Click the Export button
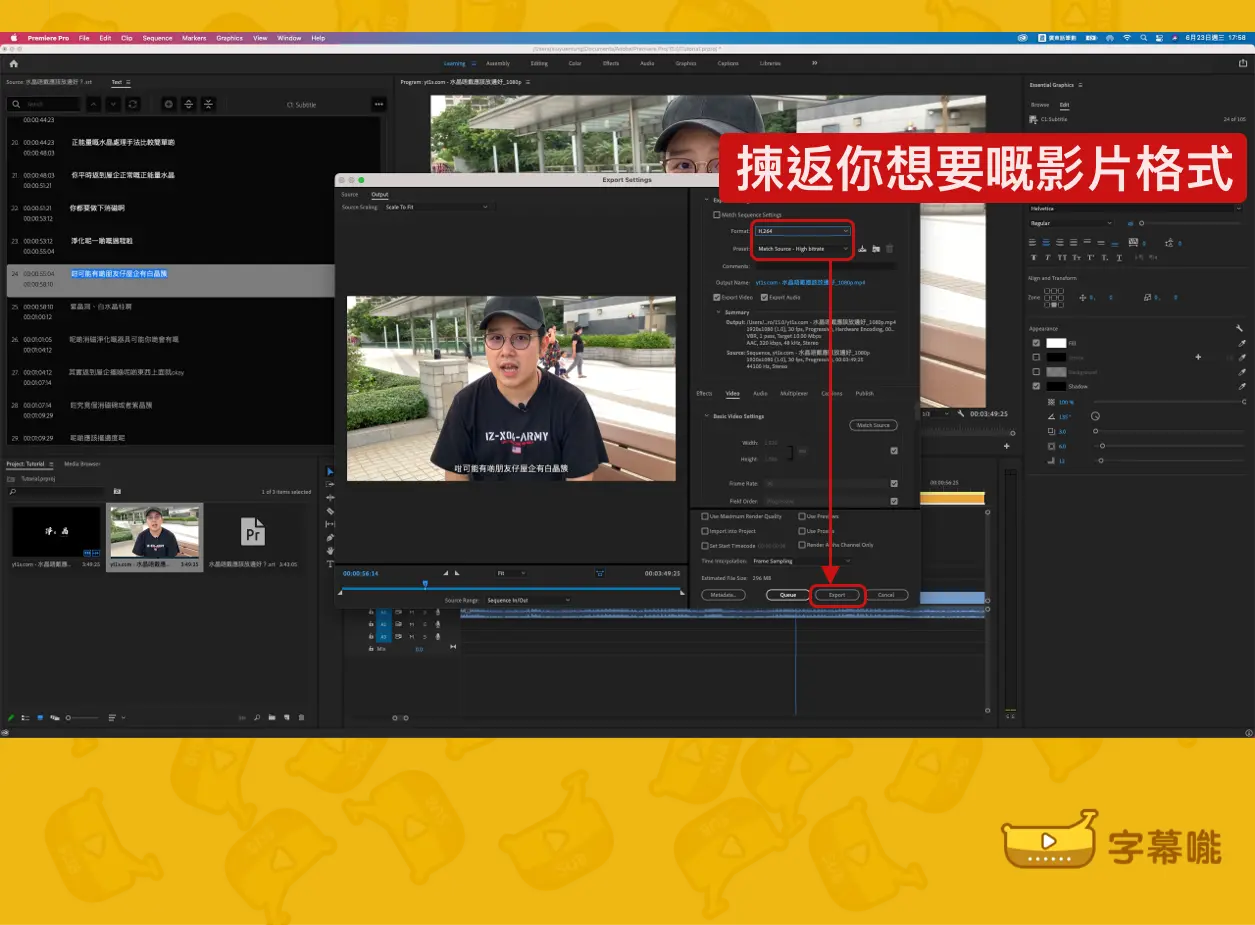This screenshot has height=925, width=1255. (x=837, y=595)
